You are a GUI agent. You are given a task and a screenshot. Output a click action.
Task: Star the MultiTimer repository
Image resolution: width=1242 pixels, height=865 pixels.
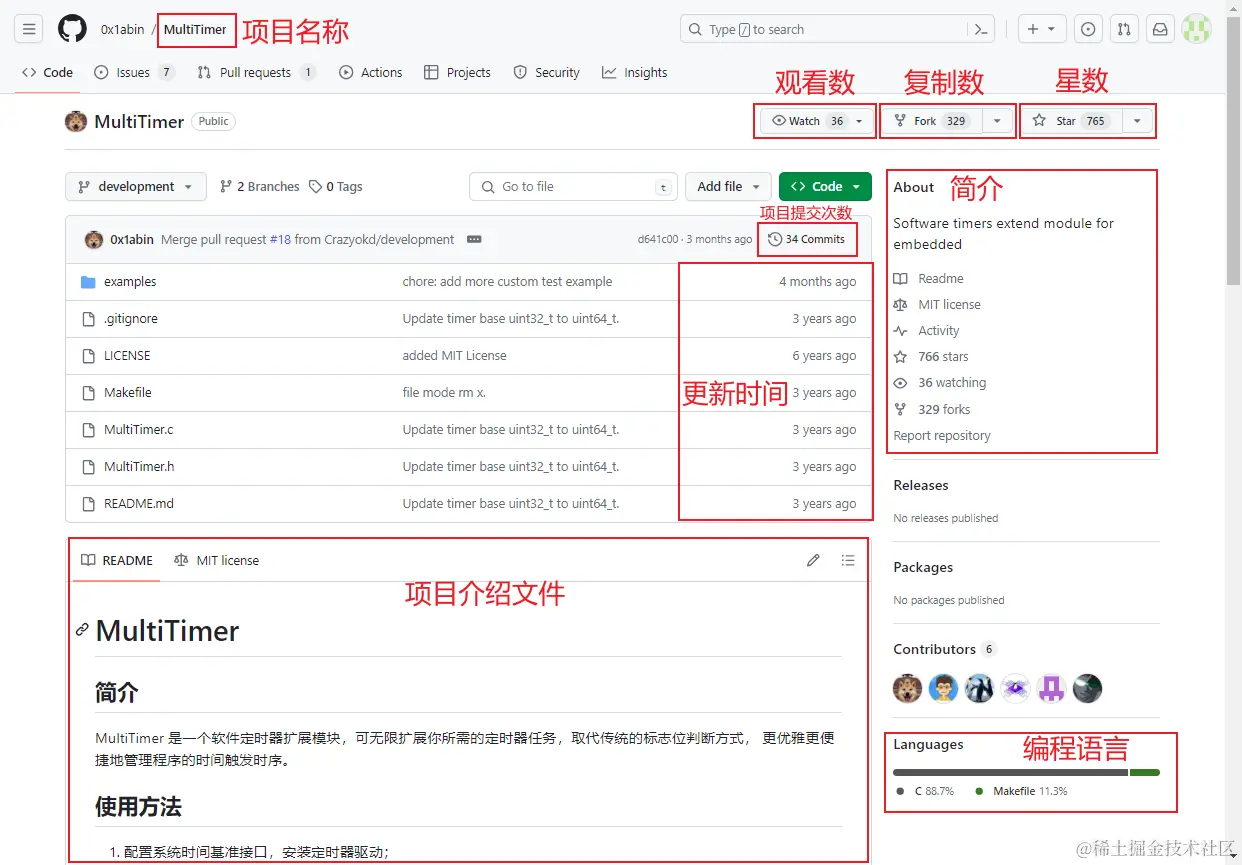click(x=1071, y=121)
